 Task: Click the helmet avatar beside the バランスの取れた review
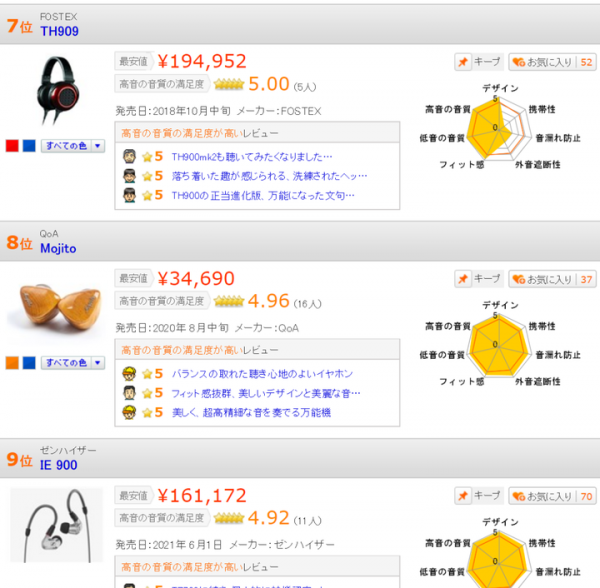click(129, 373)
